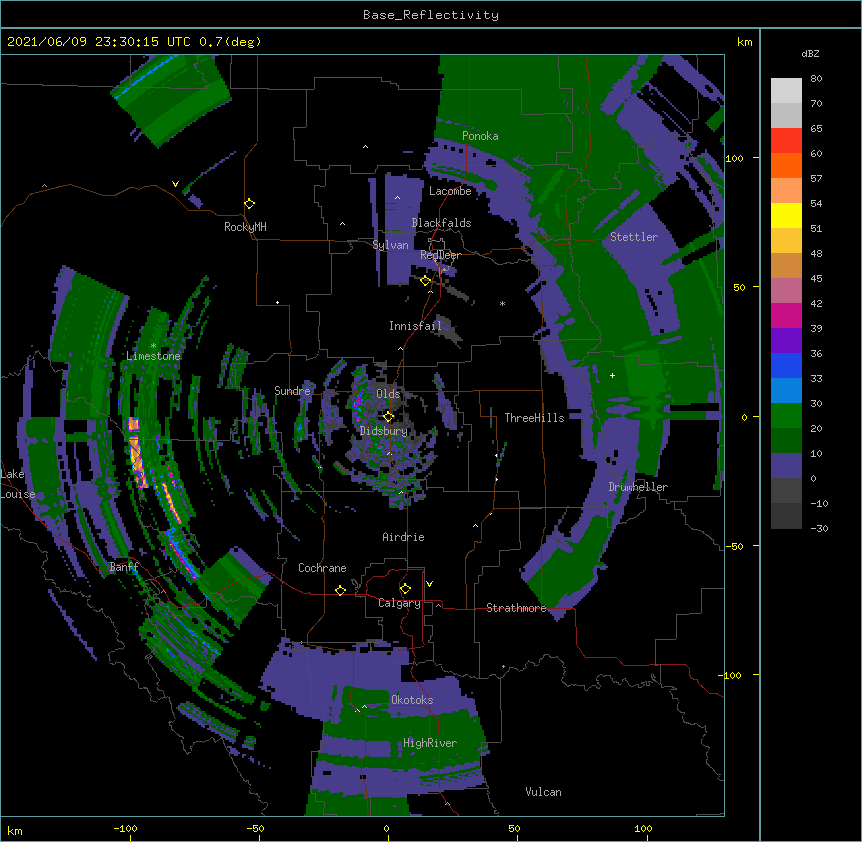Viewport: 862px width, 842px height.
Task: Click the yellow diamond marker above RockyMH
Action: click(250, 204)
